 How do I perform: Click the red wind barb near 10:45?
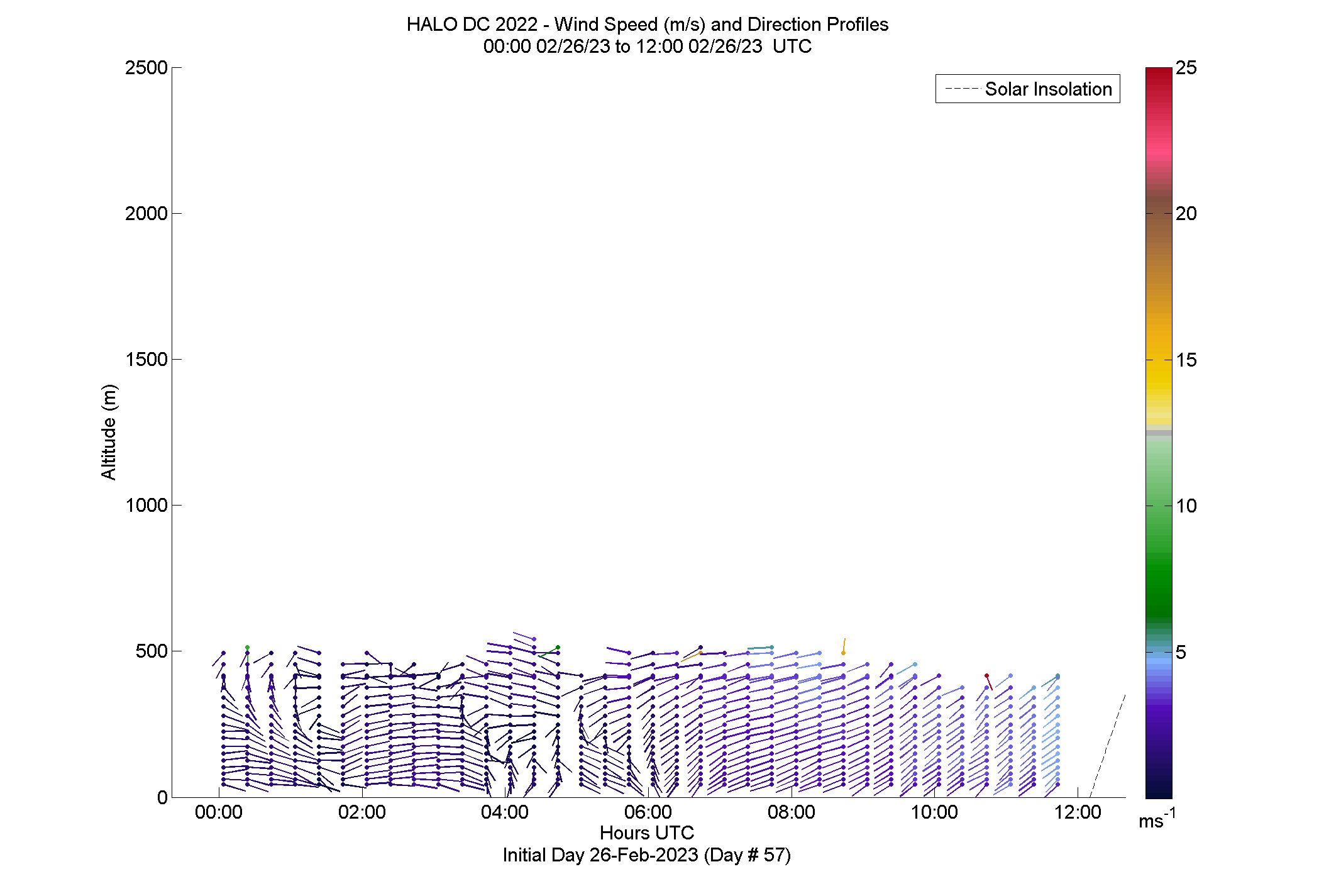coord(989,683)
